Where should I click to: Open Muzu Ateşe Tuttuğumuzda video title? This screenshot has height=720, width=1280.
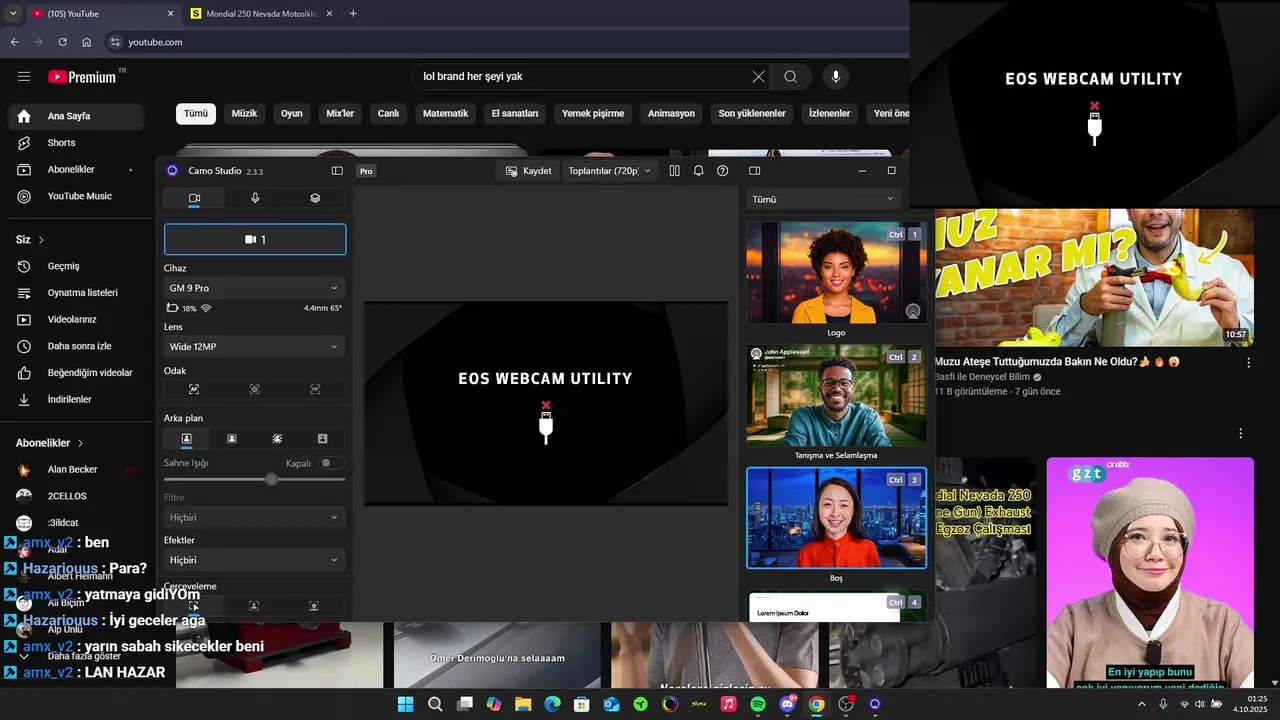click(x=1057, y=362)
